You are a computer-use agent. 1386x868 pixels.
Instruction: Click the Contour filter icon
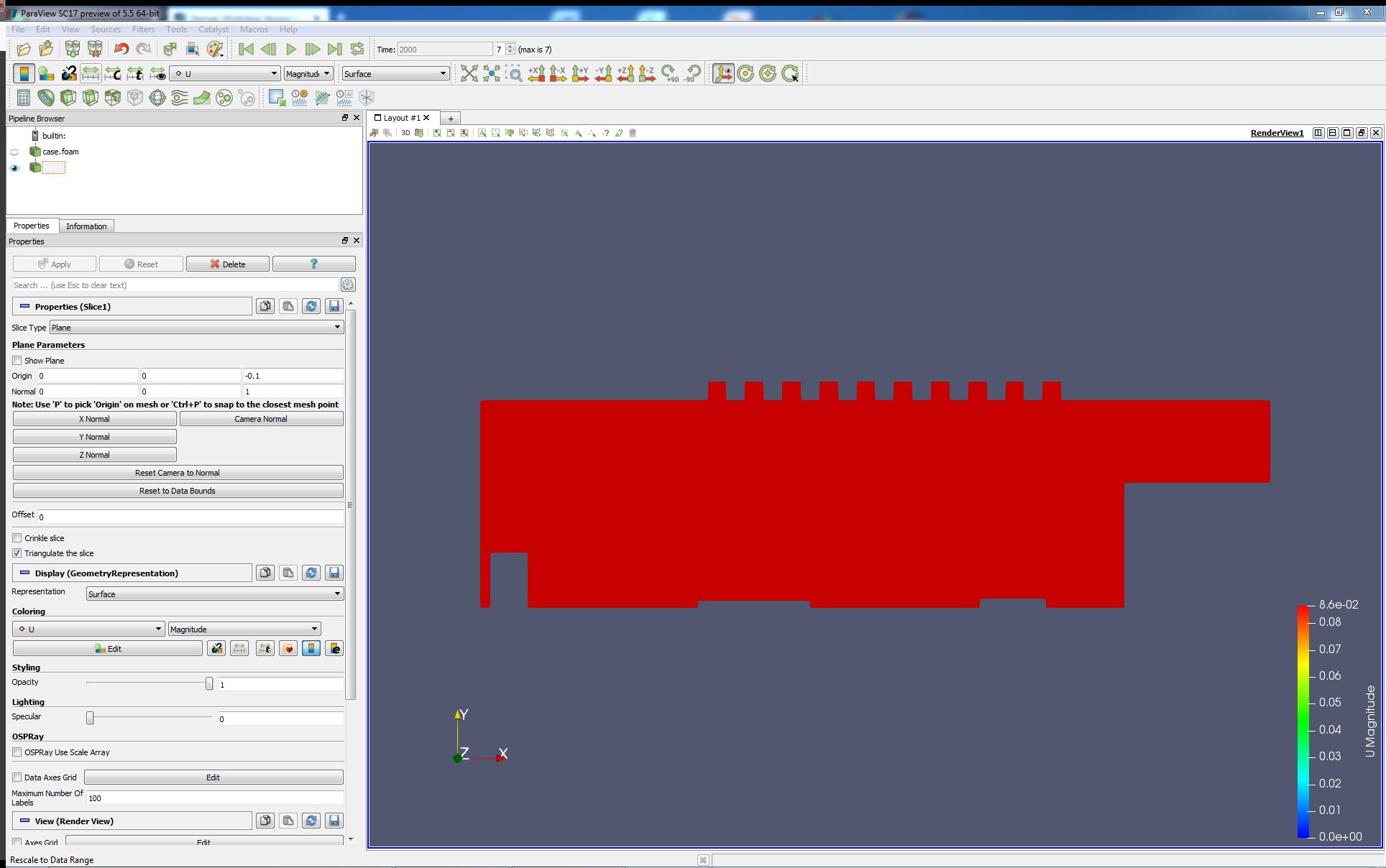pyautogui.click(x=46, y=98)
